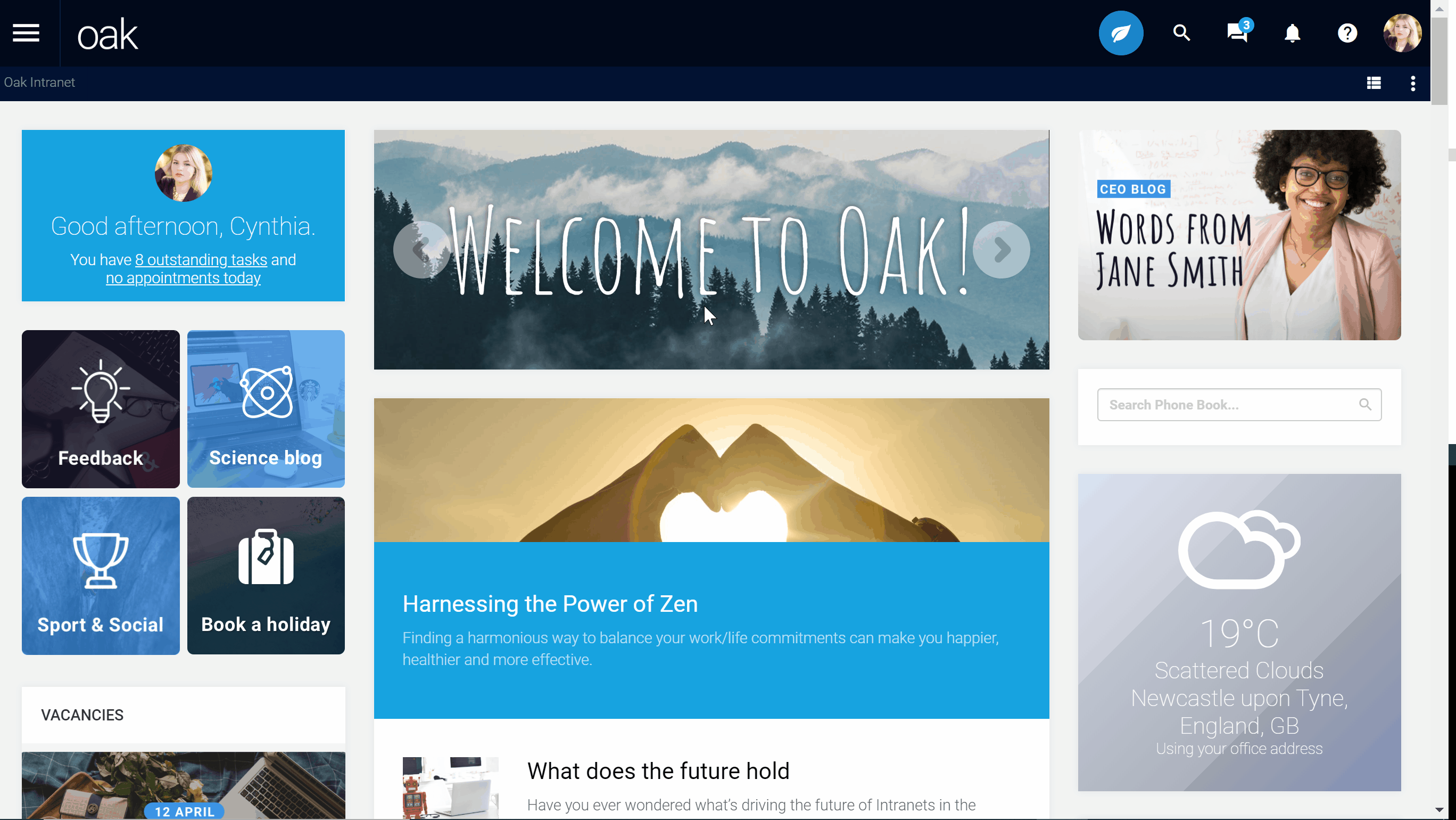Open the Science blog tile
The image size is (1456, 820).
tap(266, 409)
